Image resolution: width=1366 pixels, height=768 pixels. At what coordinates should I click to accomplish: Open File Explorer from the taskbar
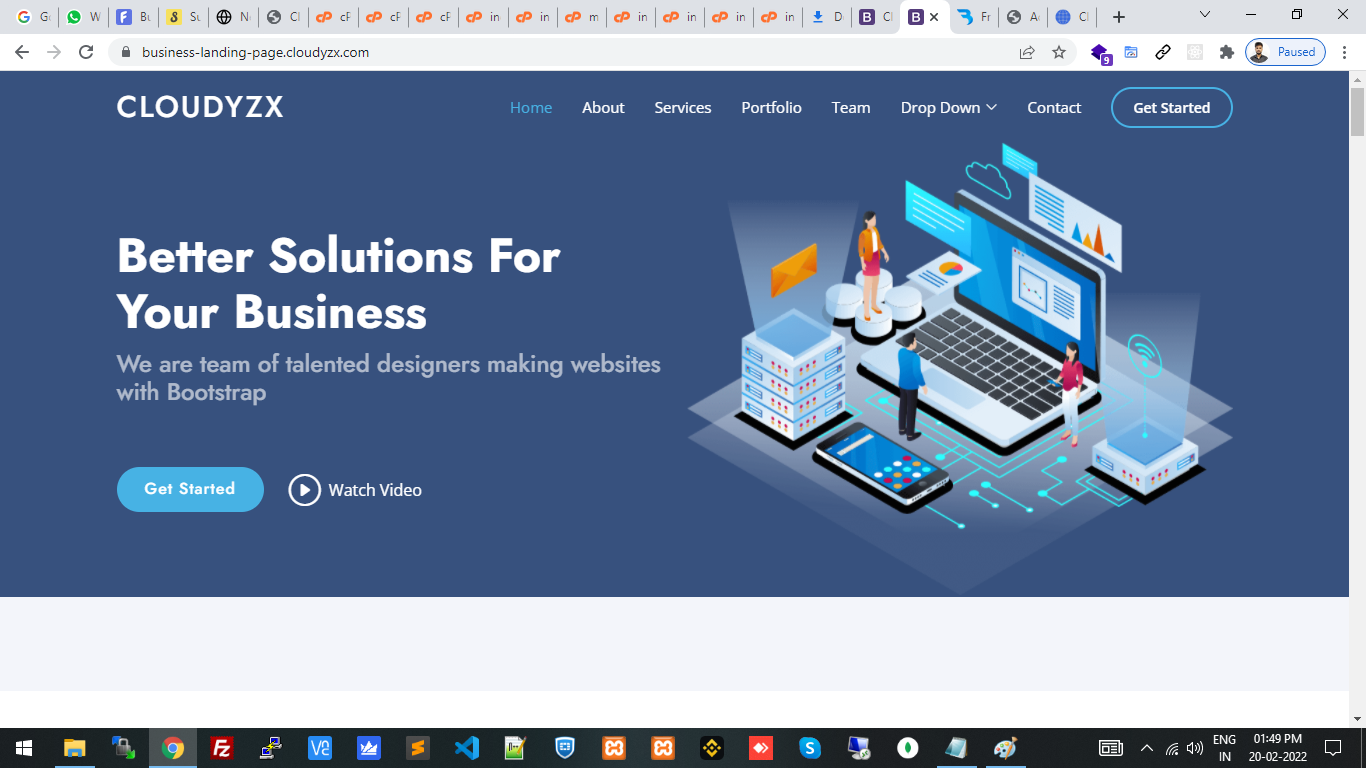coord(75,748)
